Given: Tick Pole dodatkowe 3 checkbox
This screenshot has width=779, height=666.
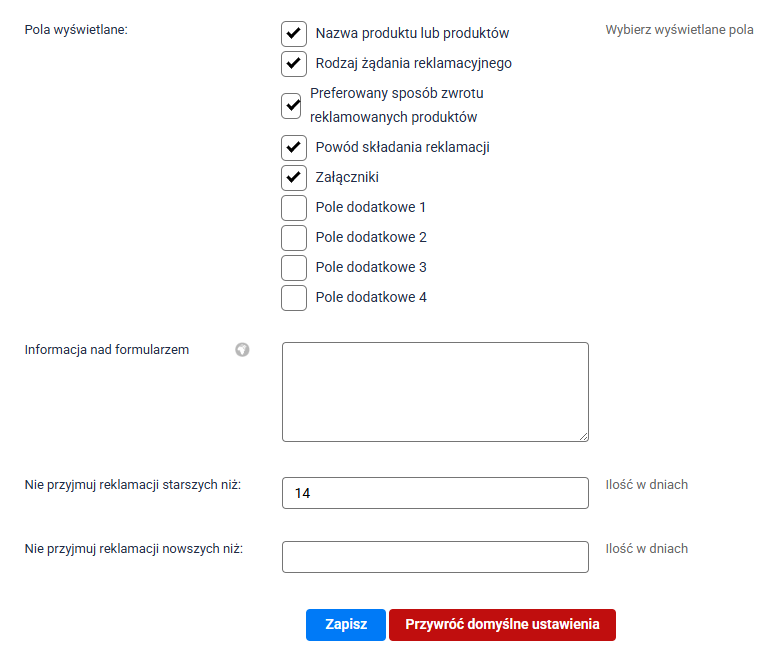Looking at the screenshot, I should click(294, 267).
